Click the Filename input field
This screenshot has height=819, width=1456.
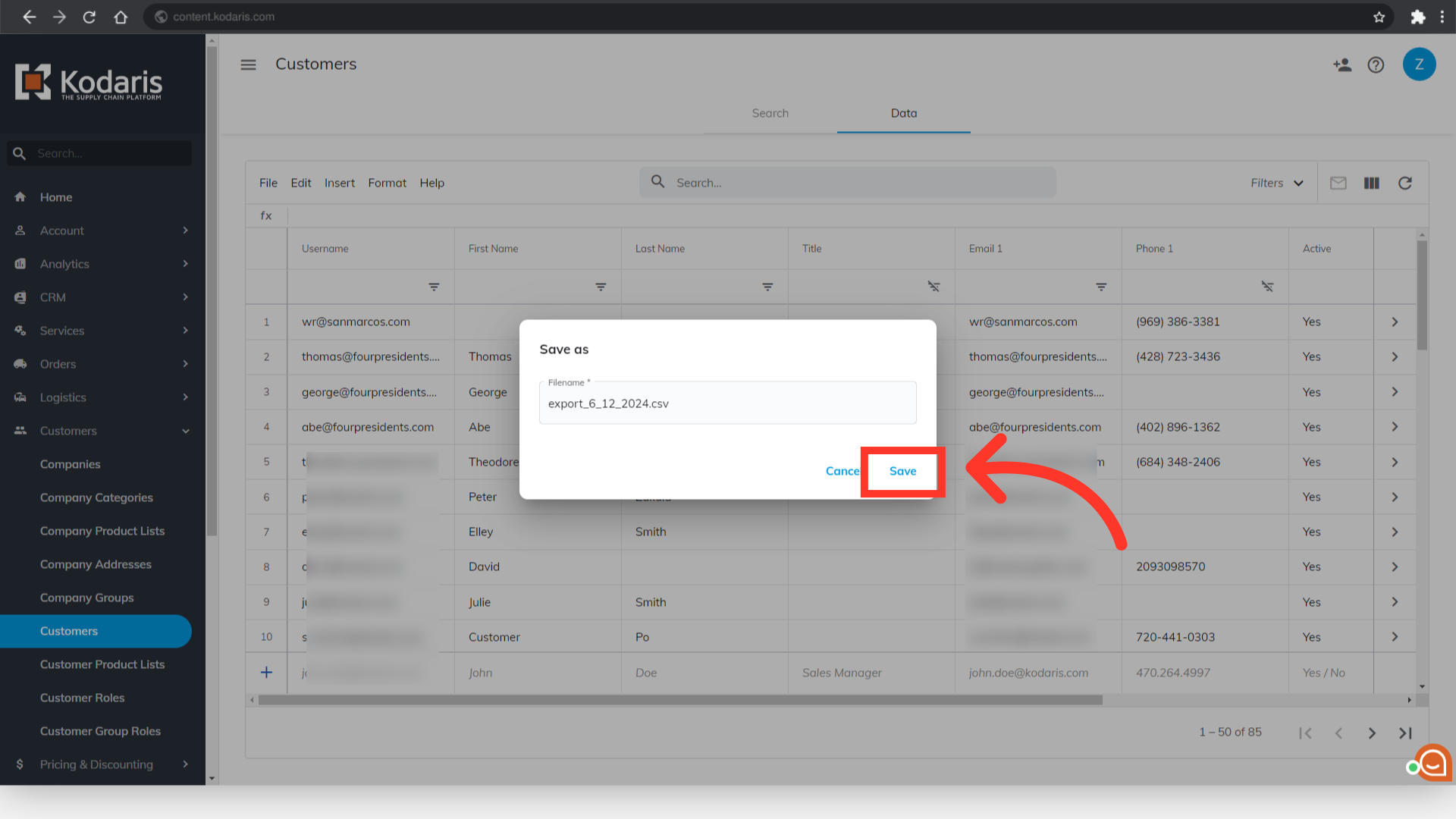pyautogui.click(x=726, y=403)
